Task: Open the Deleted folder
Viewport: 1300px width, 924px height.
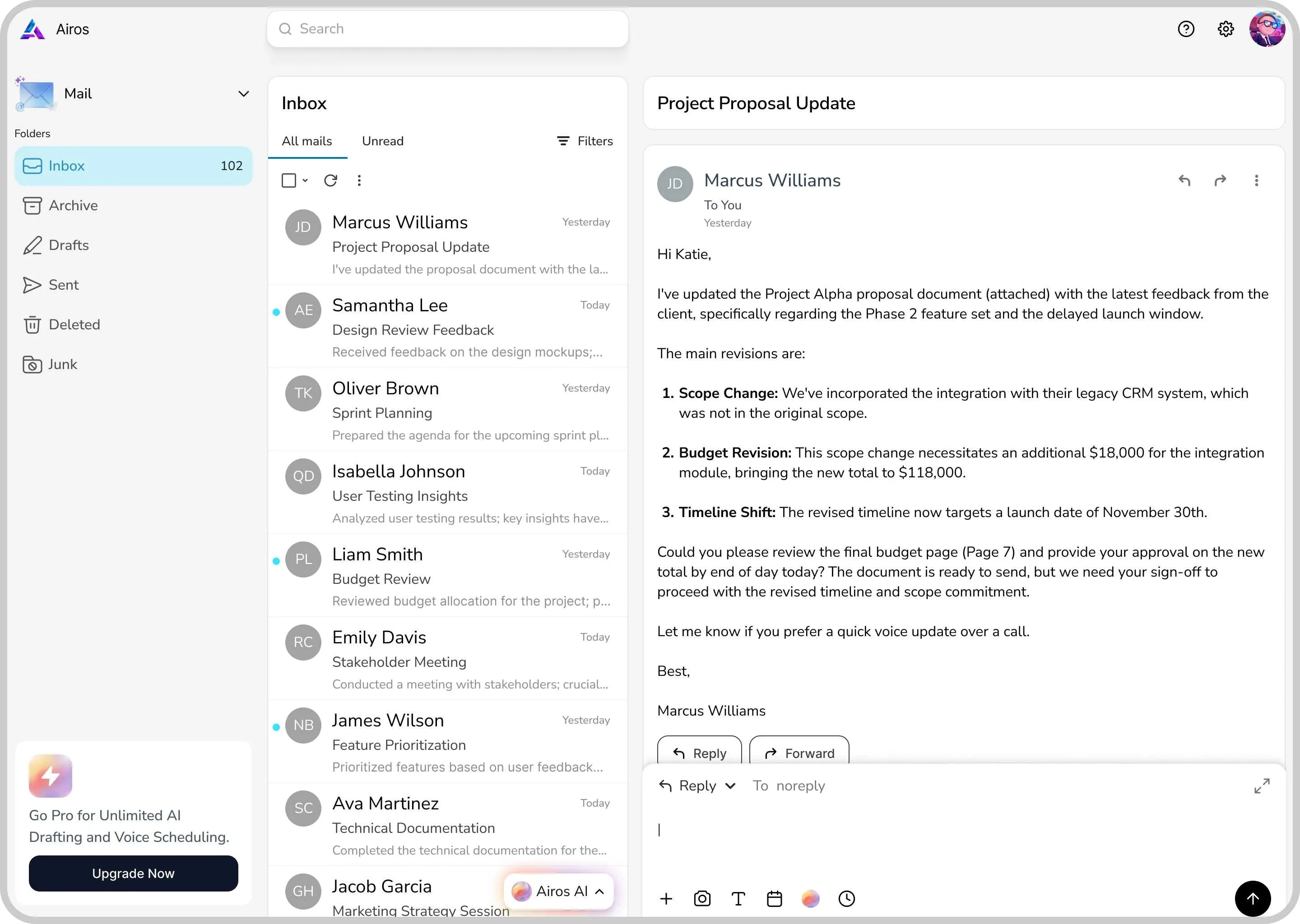Action: tap(133, 325)
